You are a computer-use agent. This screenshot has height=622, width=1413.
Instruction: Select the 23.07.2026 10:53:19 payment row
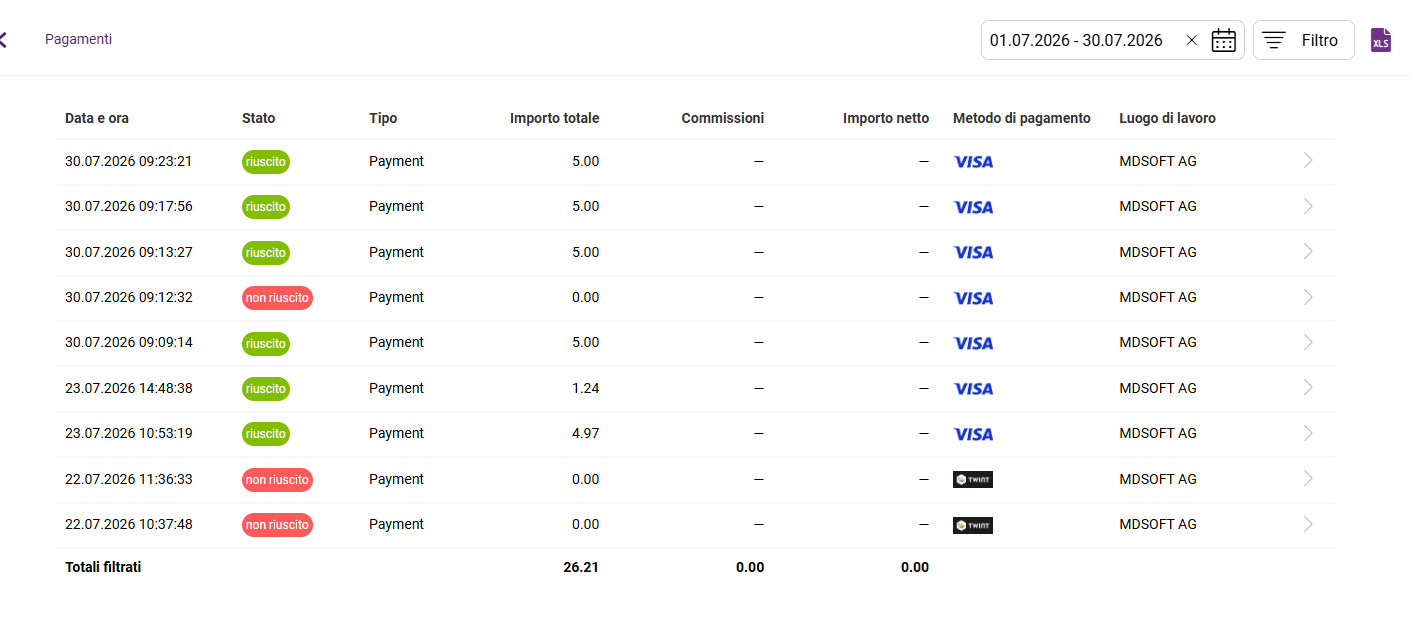(694, 434)
